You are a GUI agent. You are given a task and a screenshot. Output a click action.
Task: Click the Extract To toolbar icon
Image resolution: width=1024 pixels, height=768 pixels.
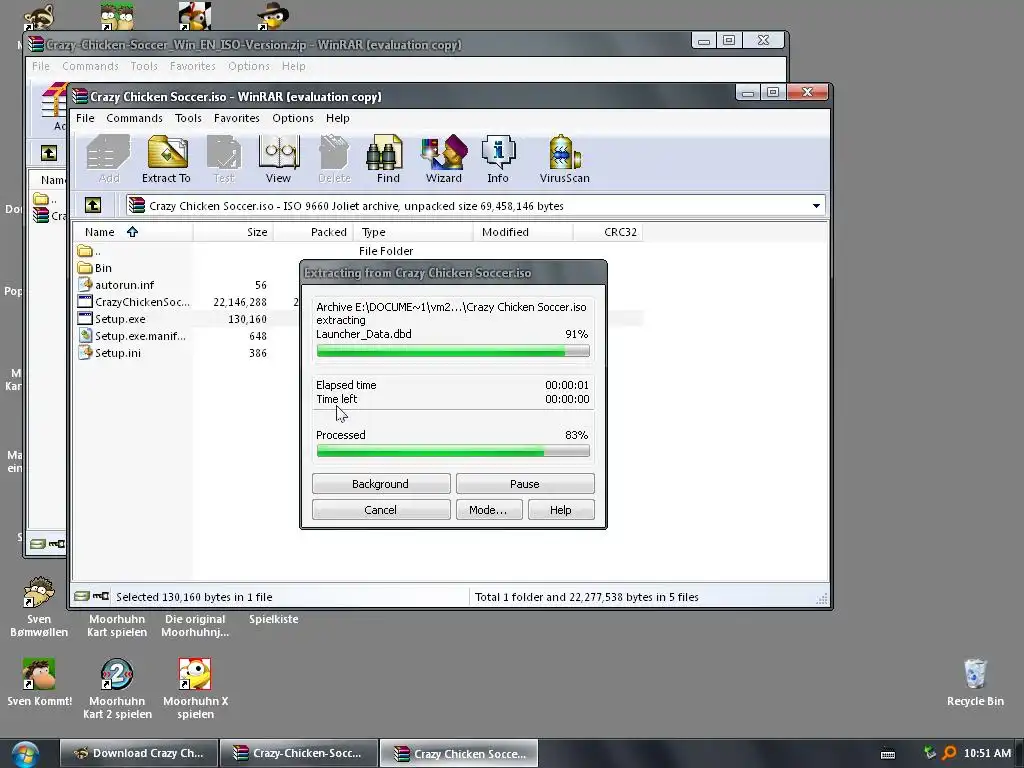coord(166,159)
